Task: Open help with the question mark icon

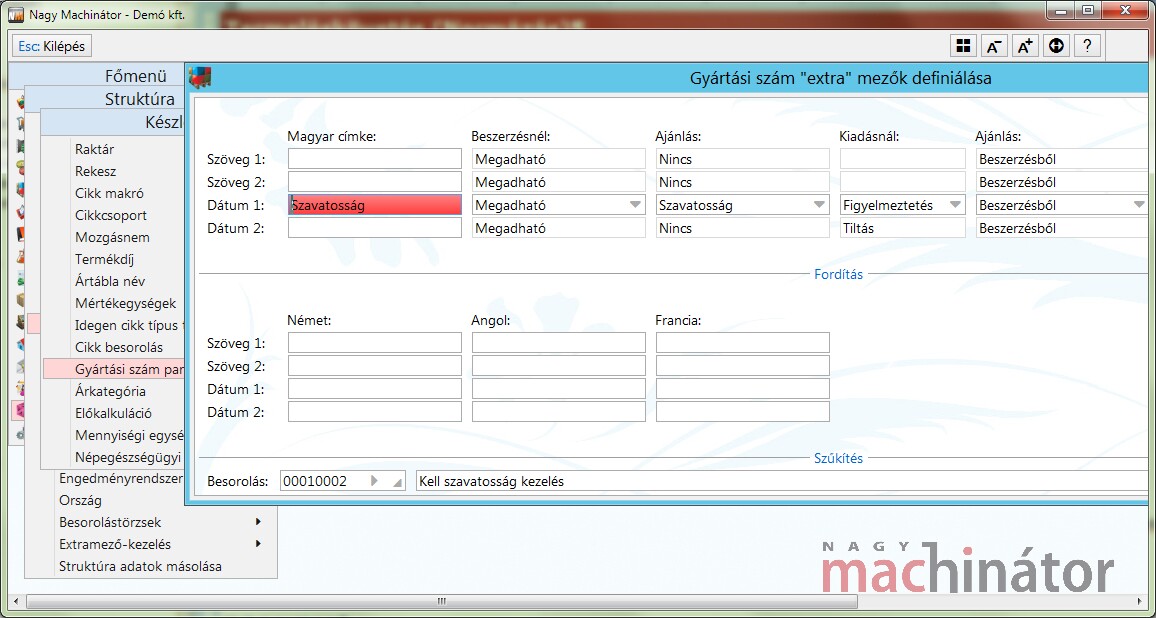Action: 1087,46
